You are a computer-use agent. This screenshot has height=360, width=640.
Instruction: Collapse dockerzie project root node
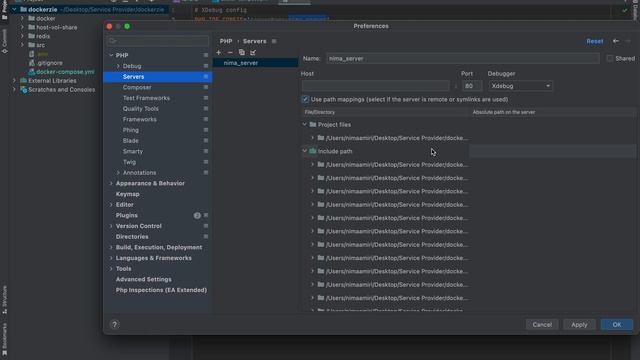click(14, 9)
